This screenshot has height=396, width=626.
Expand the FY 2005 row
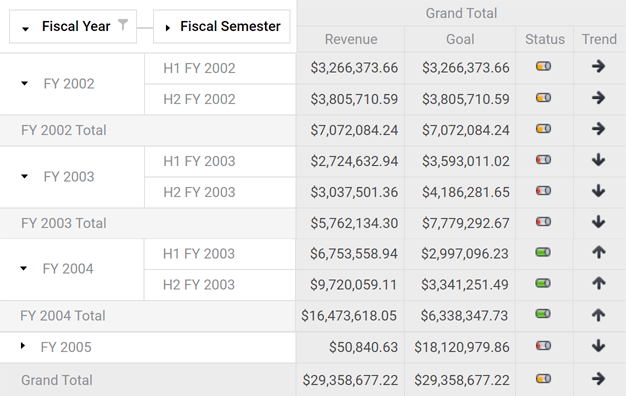(x=23, y=346)
